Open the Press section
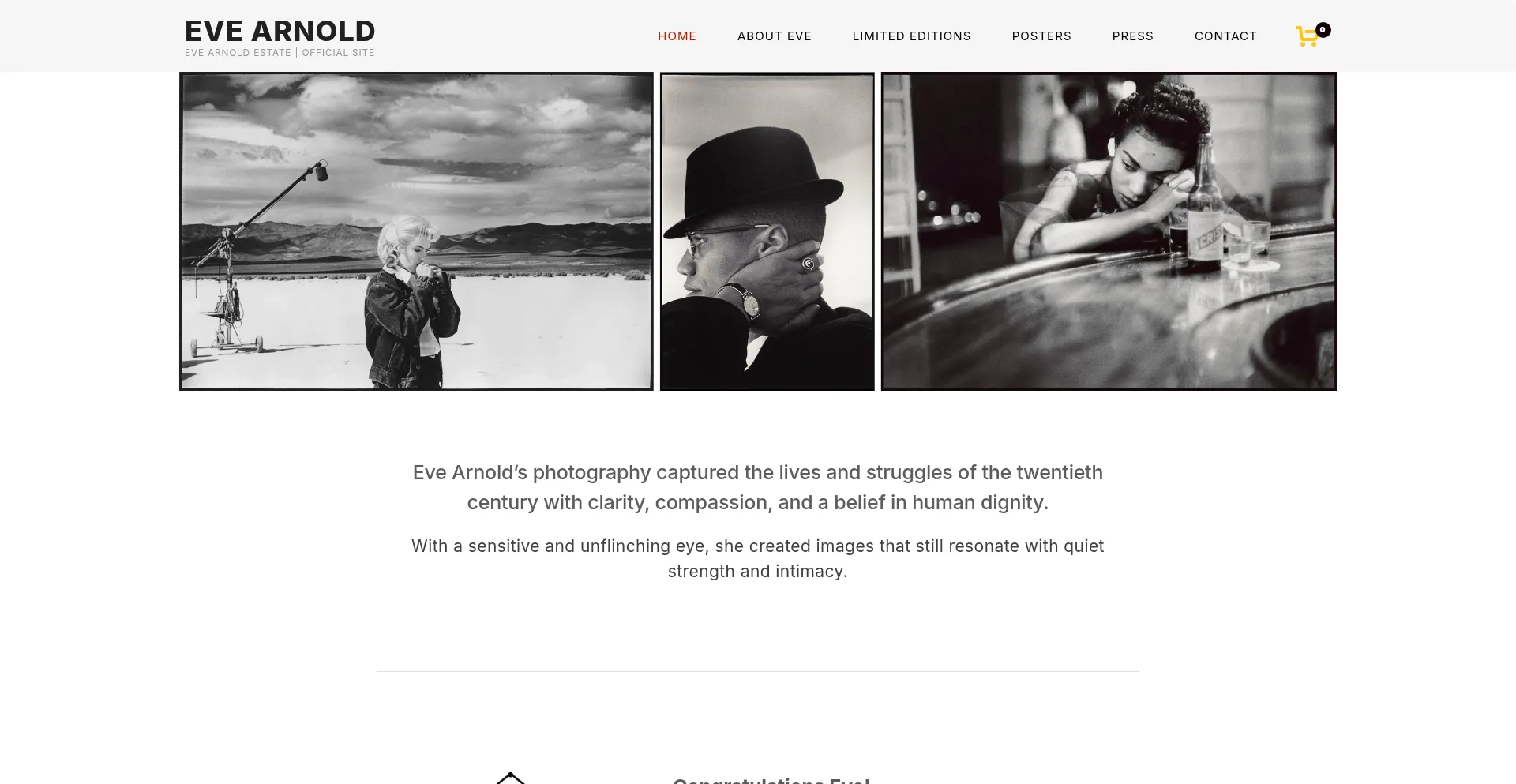1516x784 pixels. 1132,36
